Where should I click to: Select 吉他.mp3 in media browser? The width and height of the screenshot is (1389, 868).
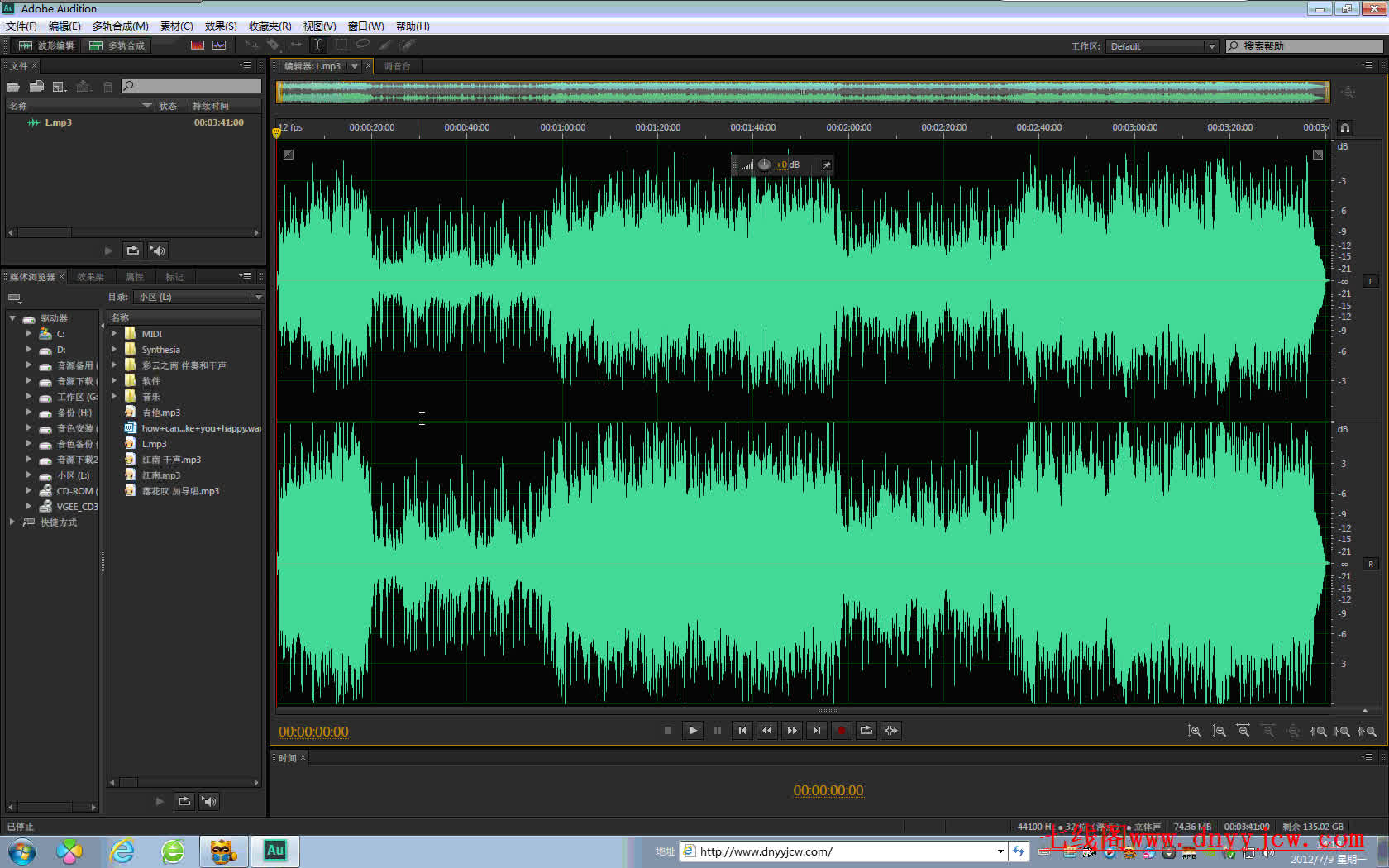[160, 412]
